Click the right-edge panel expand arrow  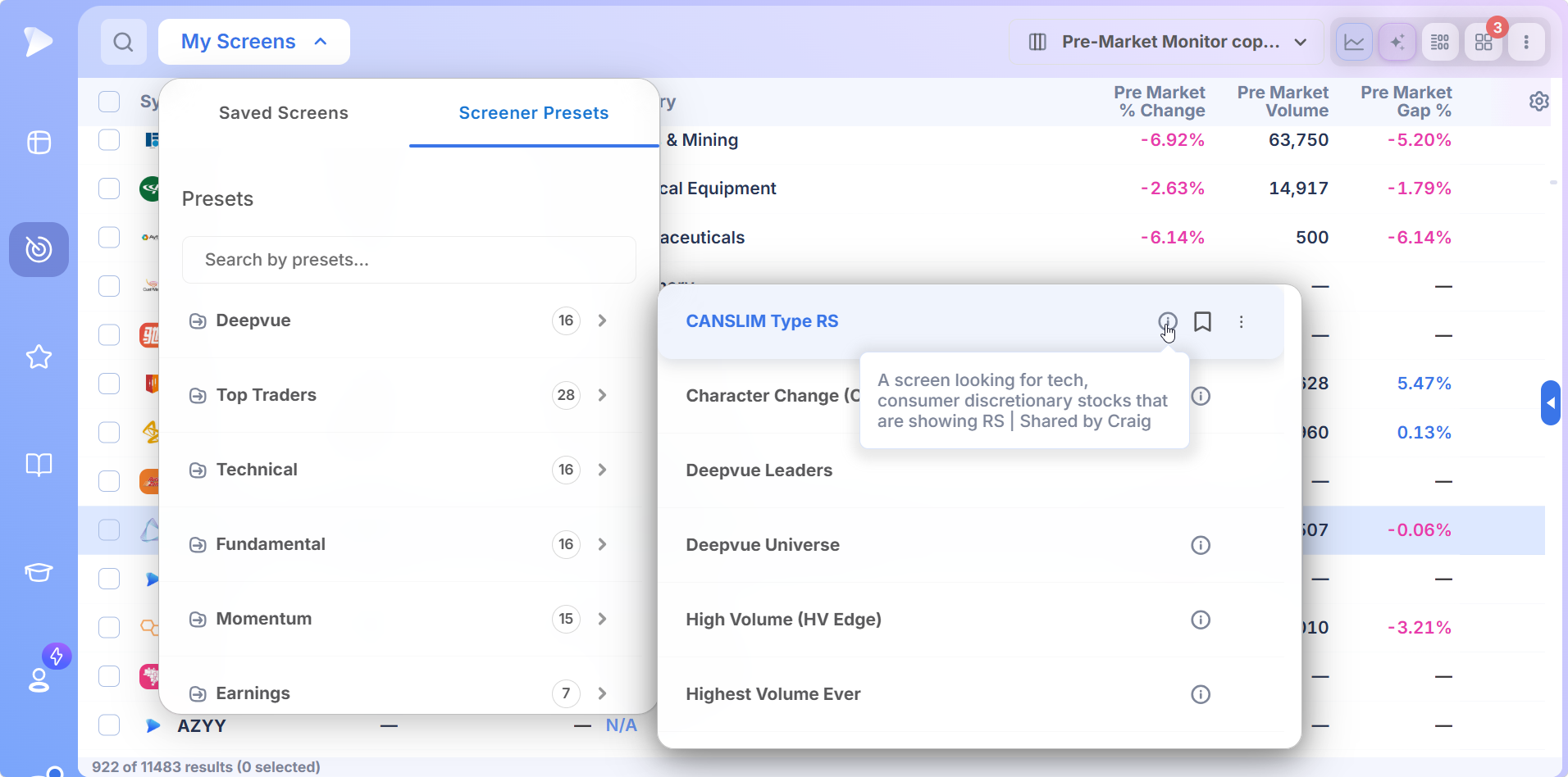1550,402
